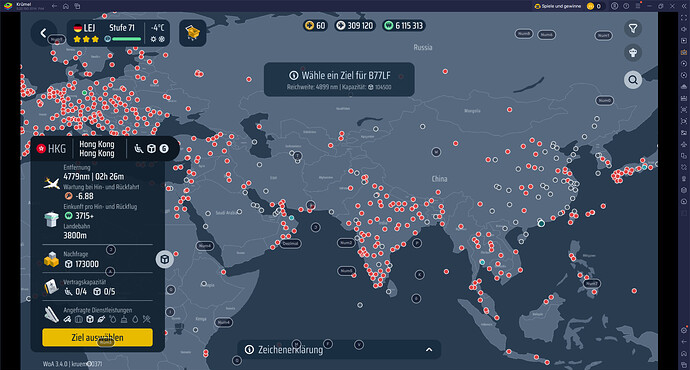Click the Stufe 71 level progress bar

coord(126,39)
